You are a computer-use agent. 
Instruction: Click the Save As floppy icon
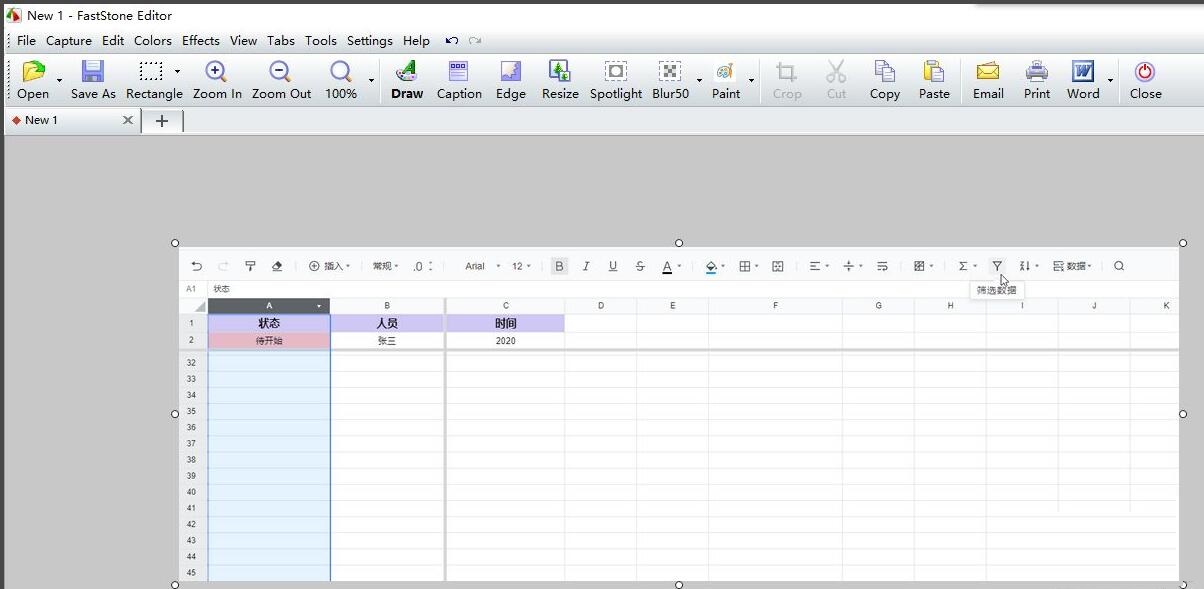tap(93, 72)
